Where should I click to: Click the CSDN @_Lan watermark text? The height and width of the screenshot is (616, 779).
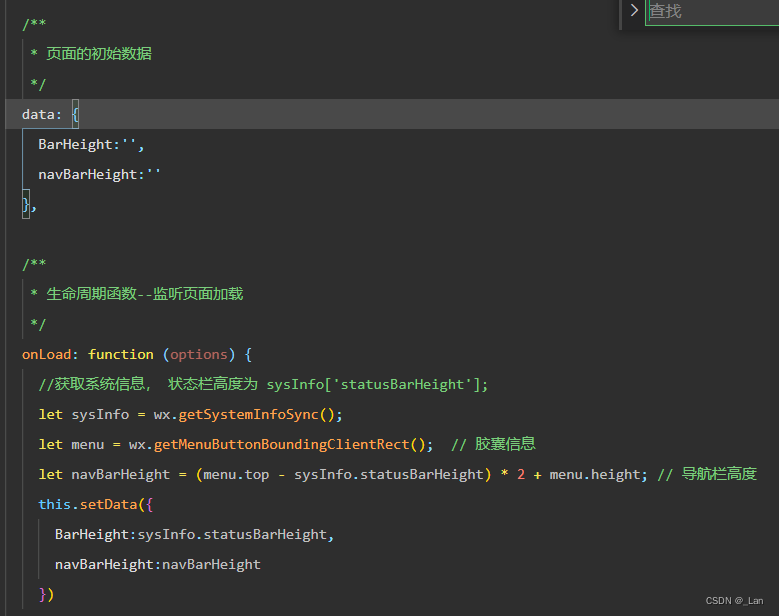[x=734, y=600]
